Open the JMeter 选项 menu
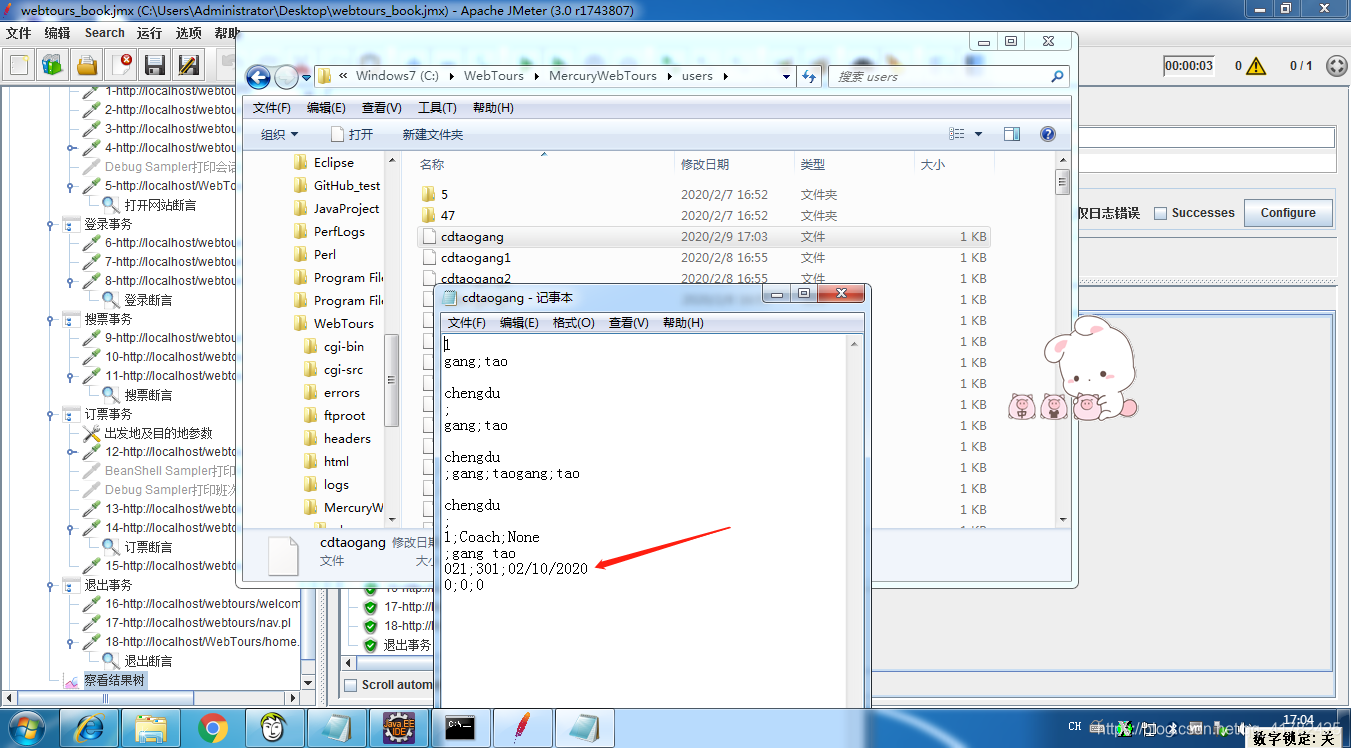The height and width of the screenshot is (748, 1351). [x=188, y=33]
